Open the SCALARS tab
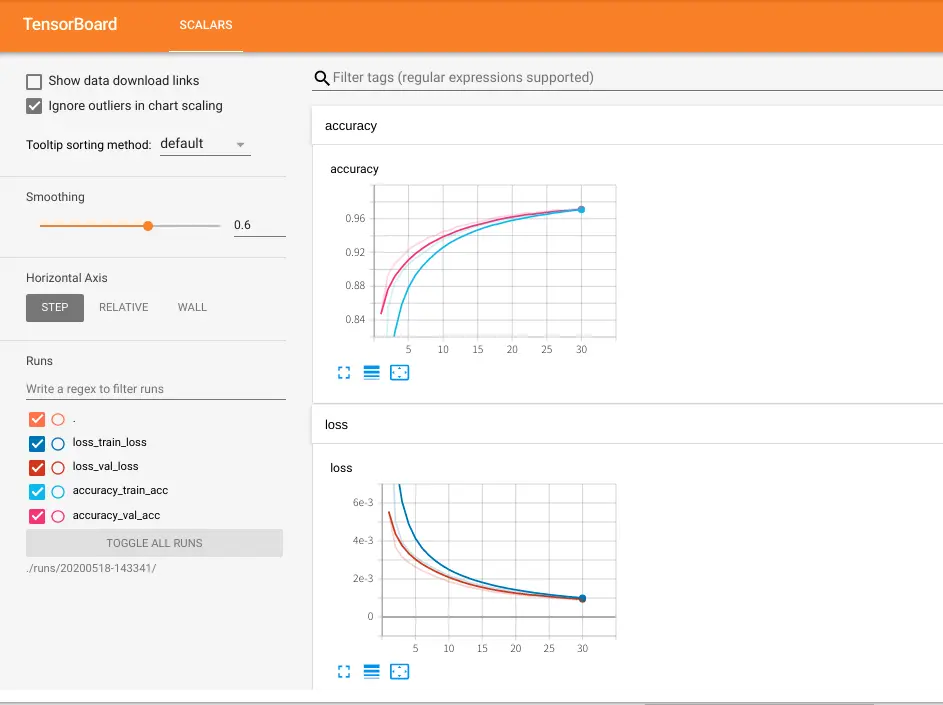The height and width of the screenshot is (705, 943). point(206,25)
